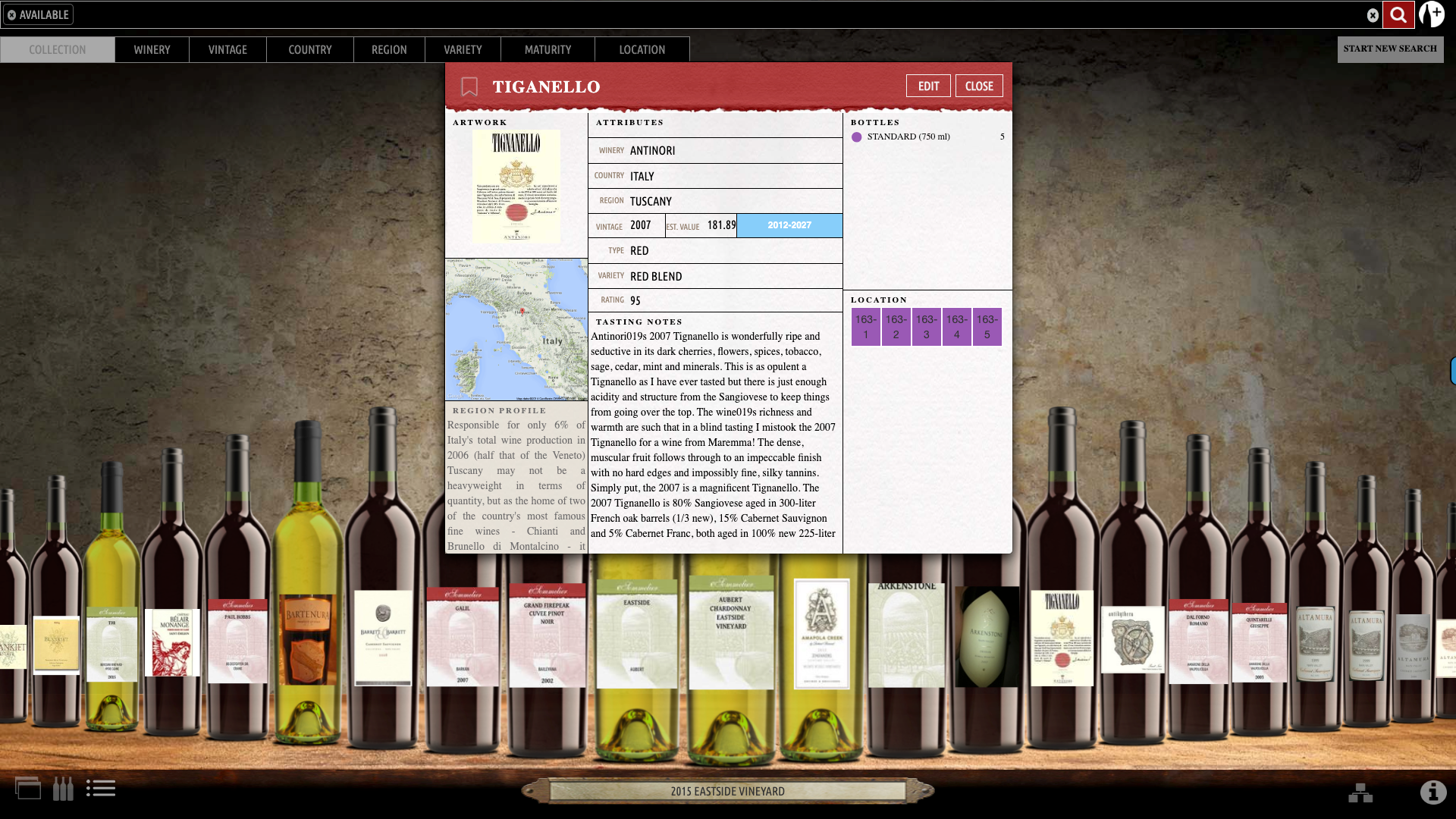1456x819 pixels.
Task: Click the blue side handle at right edge
Action: click(x=1453, y=371)
